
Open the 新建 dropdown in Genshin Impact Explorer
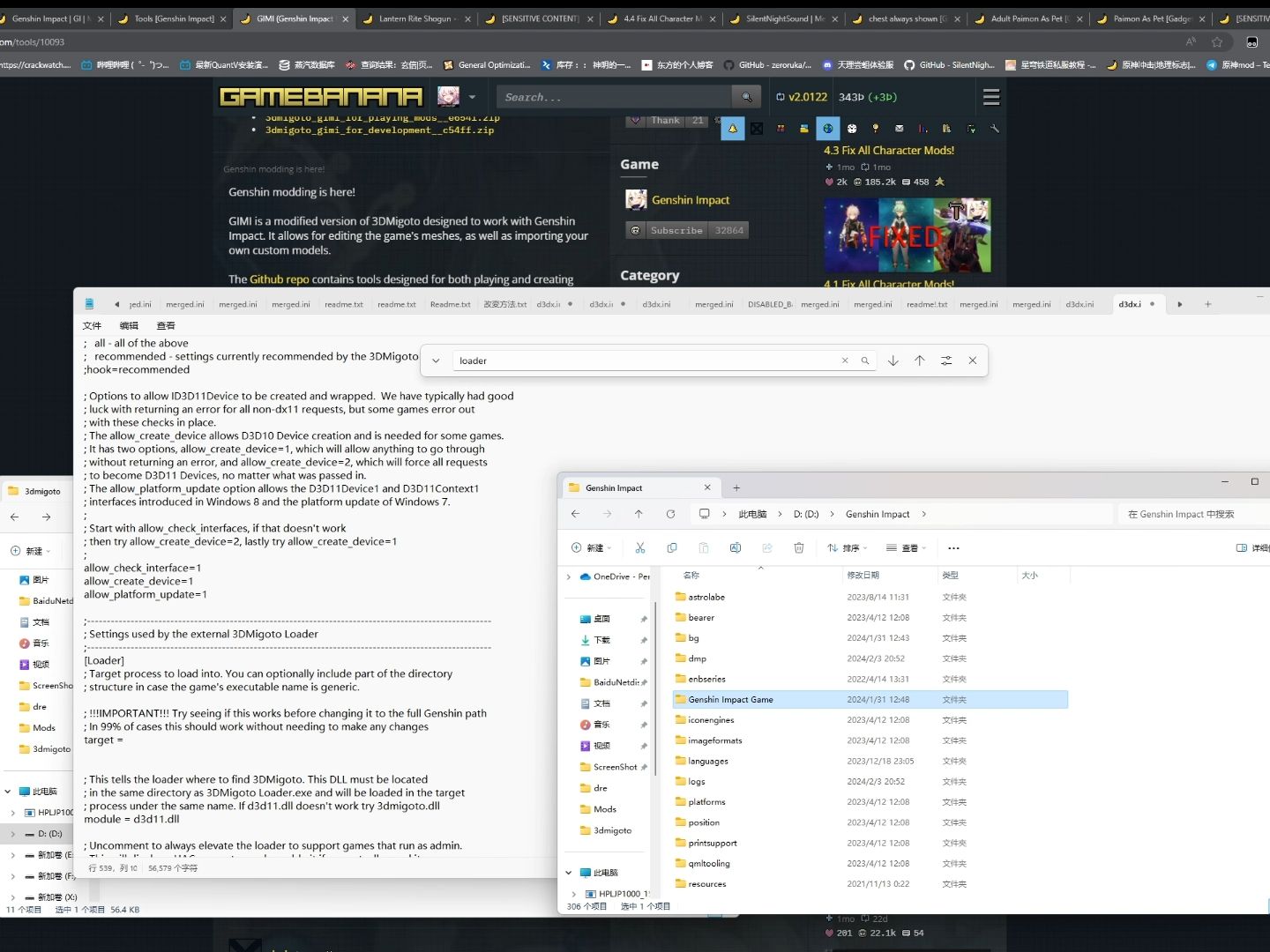coord(592,548)
